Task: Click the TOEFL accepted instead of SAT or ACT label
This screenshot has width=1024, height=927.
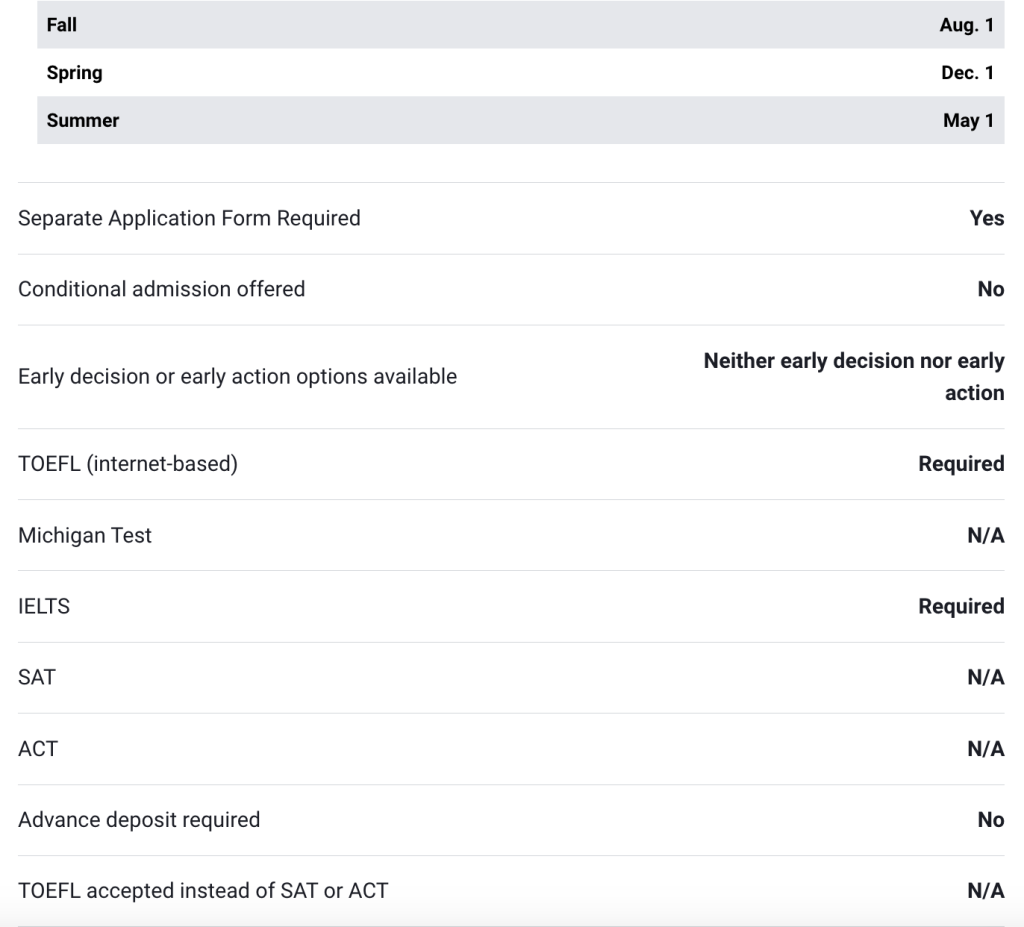Action: 202,890
